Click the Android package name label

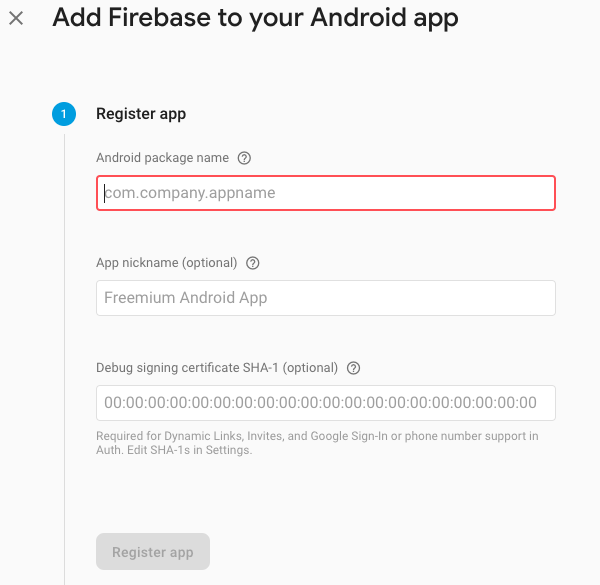[x=162, y=158]
